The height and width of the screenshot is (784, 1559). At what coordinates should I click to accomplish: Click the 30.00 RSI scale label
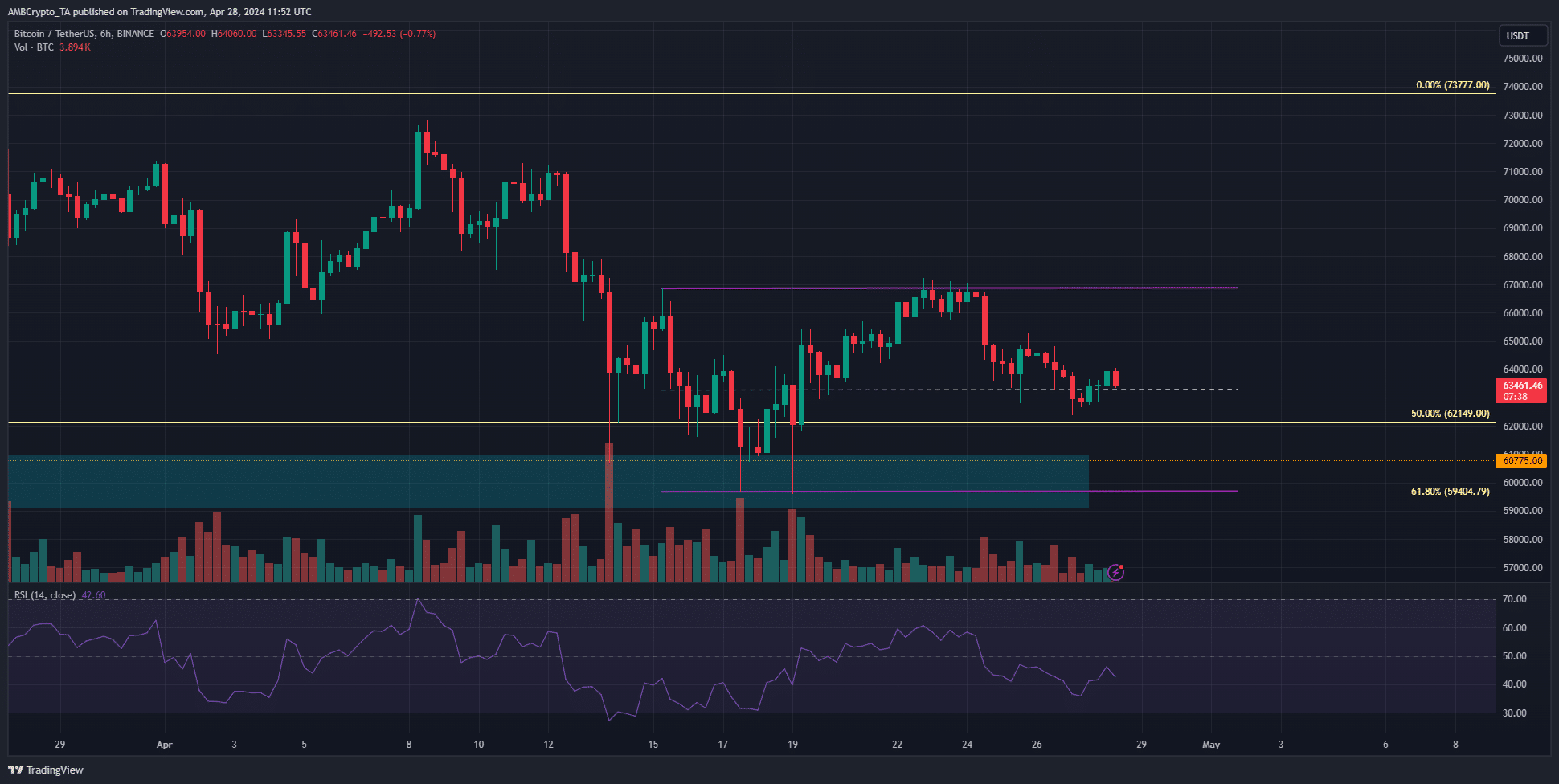(x=1515, y=713)
